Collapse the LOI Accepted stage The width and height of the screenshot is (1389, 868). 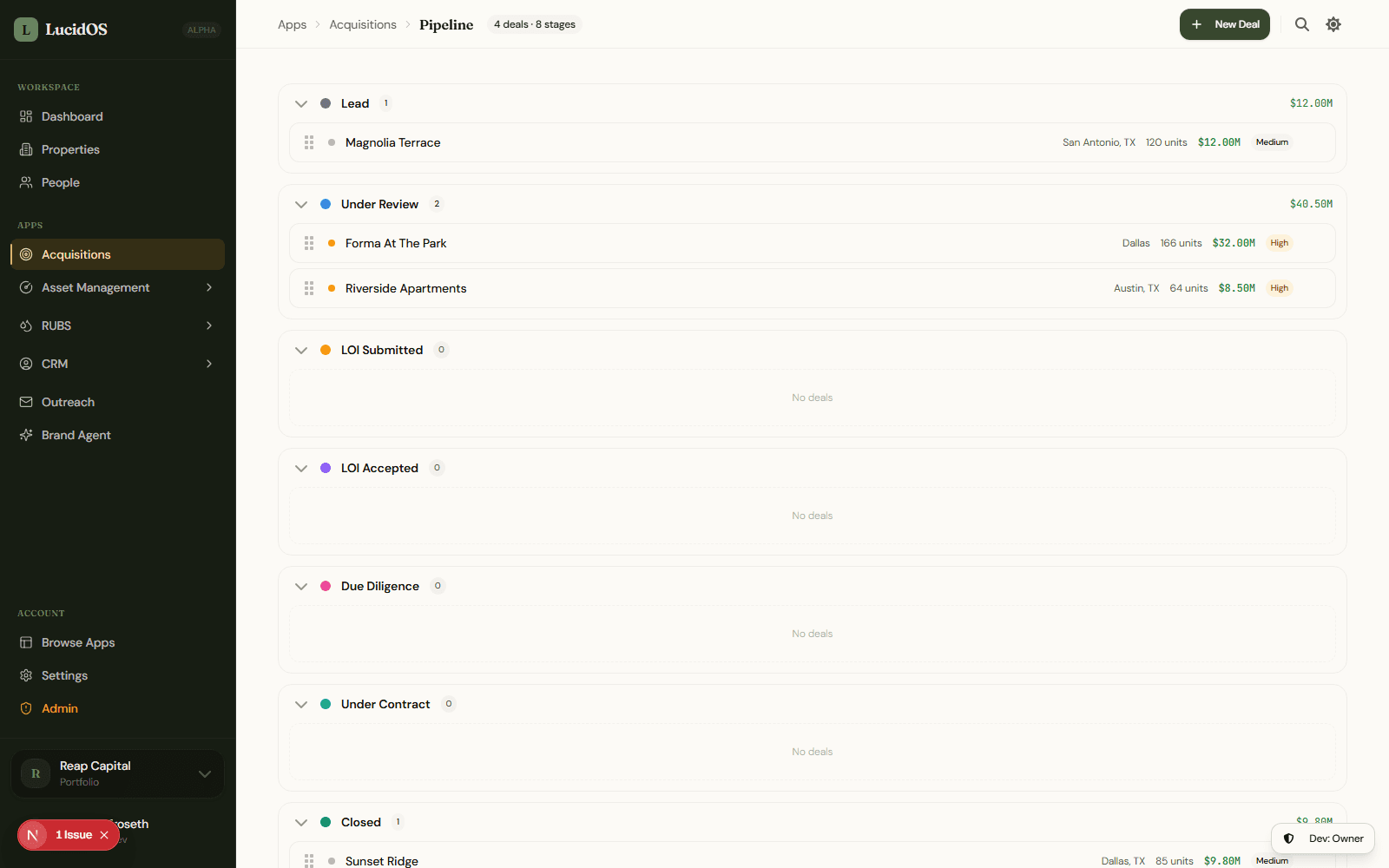301,468
